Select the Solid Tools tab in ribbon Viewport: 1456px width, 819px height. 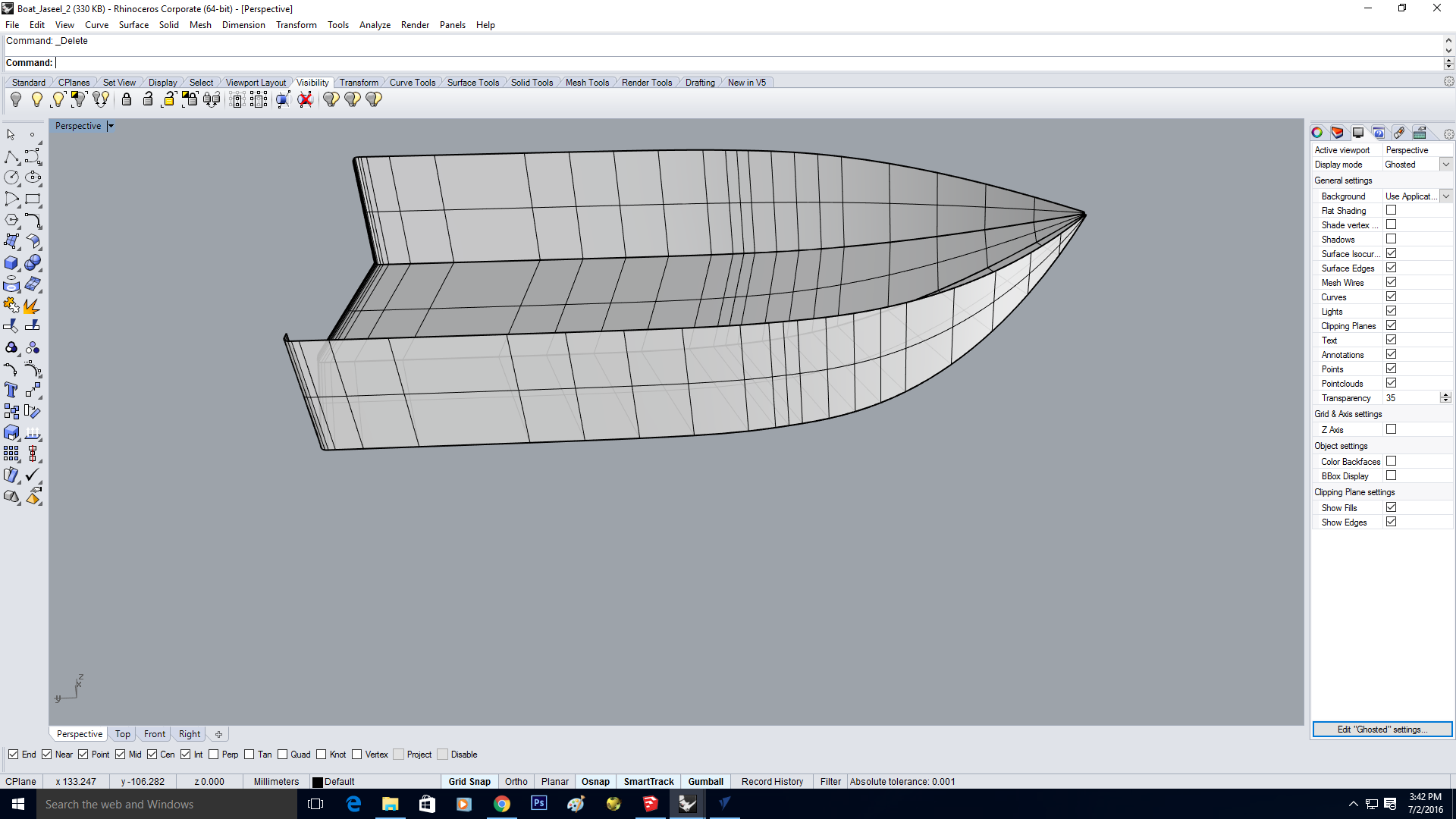coord(531,82)
